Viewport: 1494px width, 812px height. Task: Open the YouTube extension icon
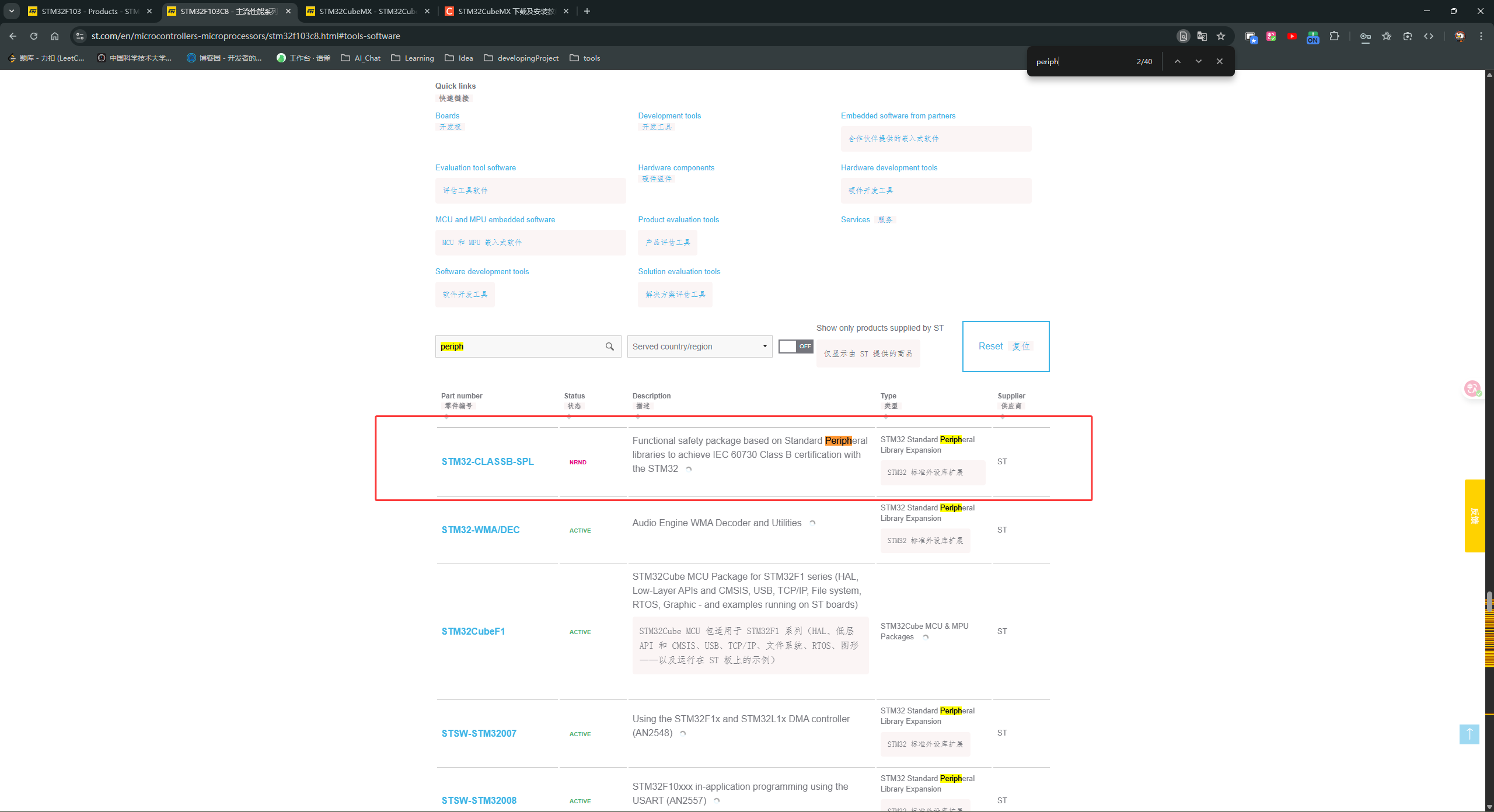pyautogui.click(x=1292, y=36)
